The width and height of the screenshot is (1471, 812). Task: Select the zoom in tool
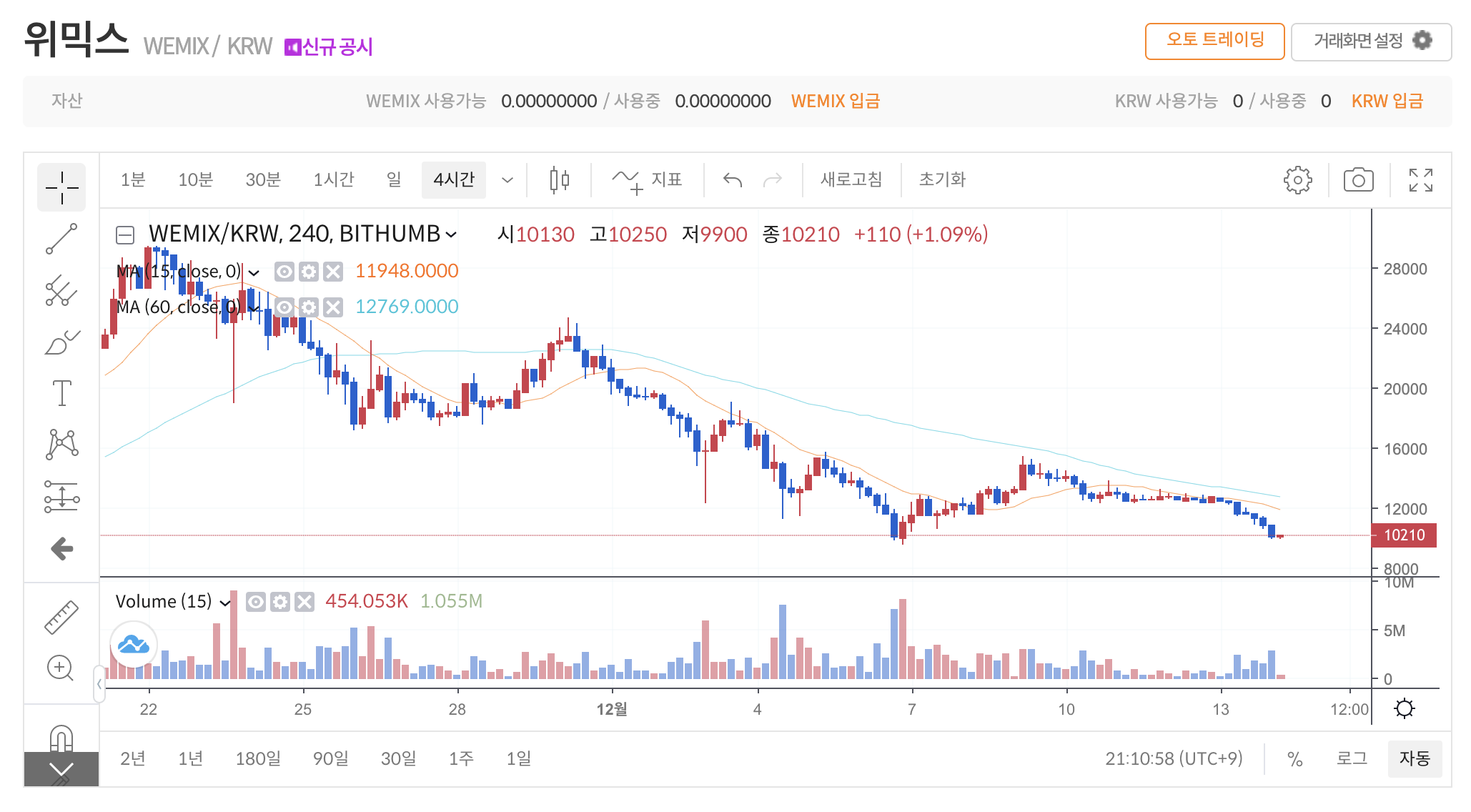60,668
